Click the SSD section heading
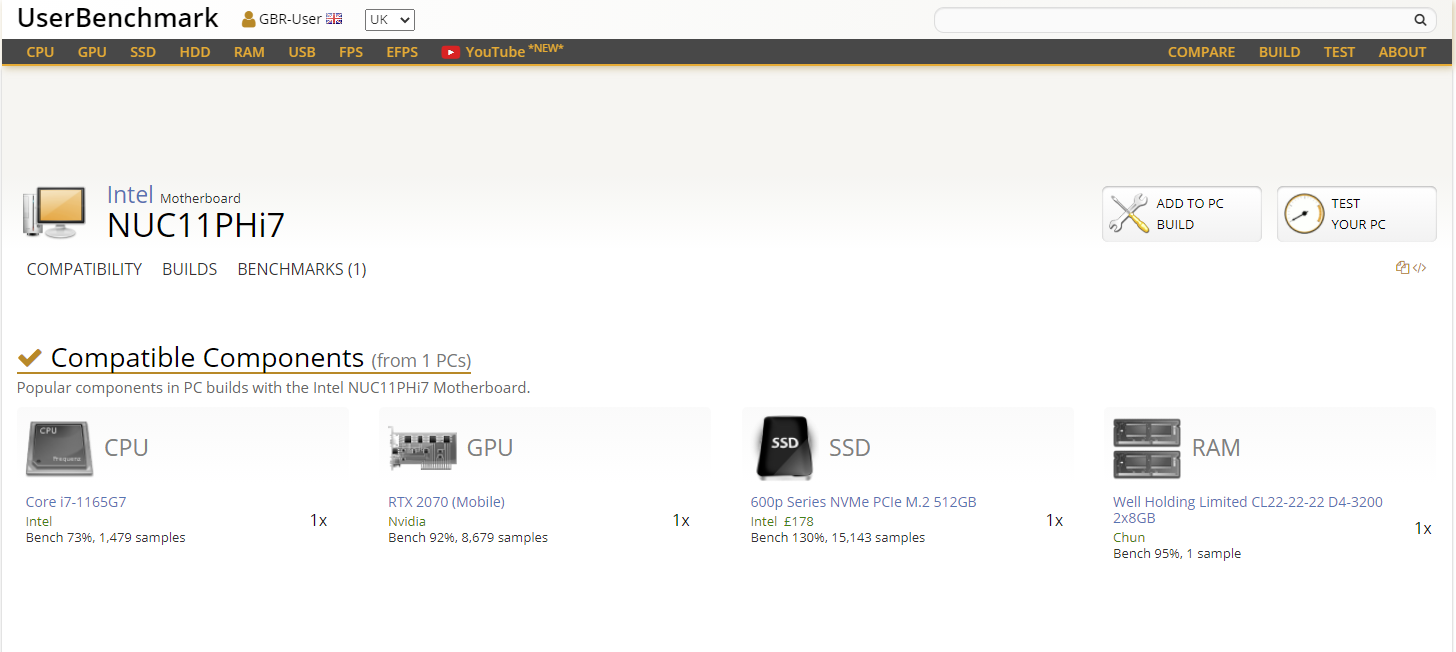The image size is (1456, 652). coord(850,447)
